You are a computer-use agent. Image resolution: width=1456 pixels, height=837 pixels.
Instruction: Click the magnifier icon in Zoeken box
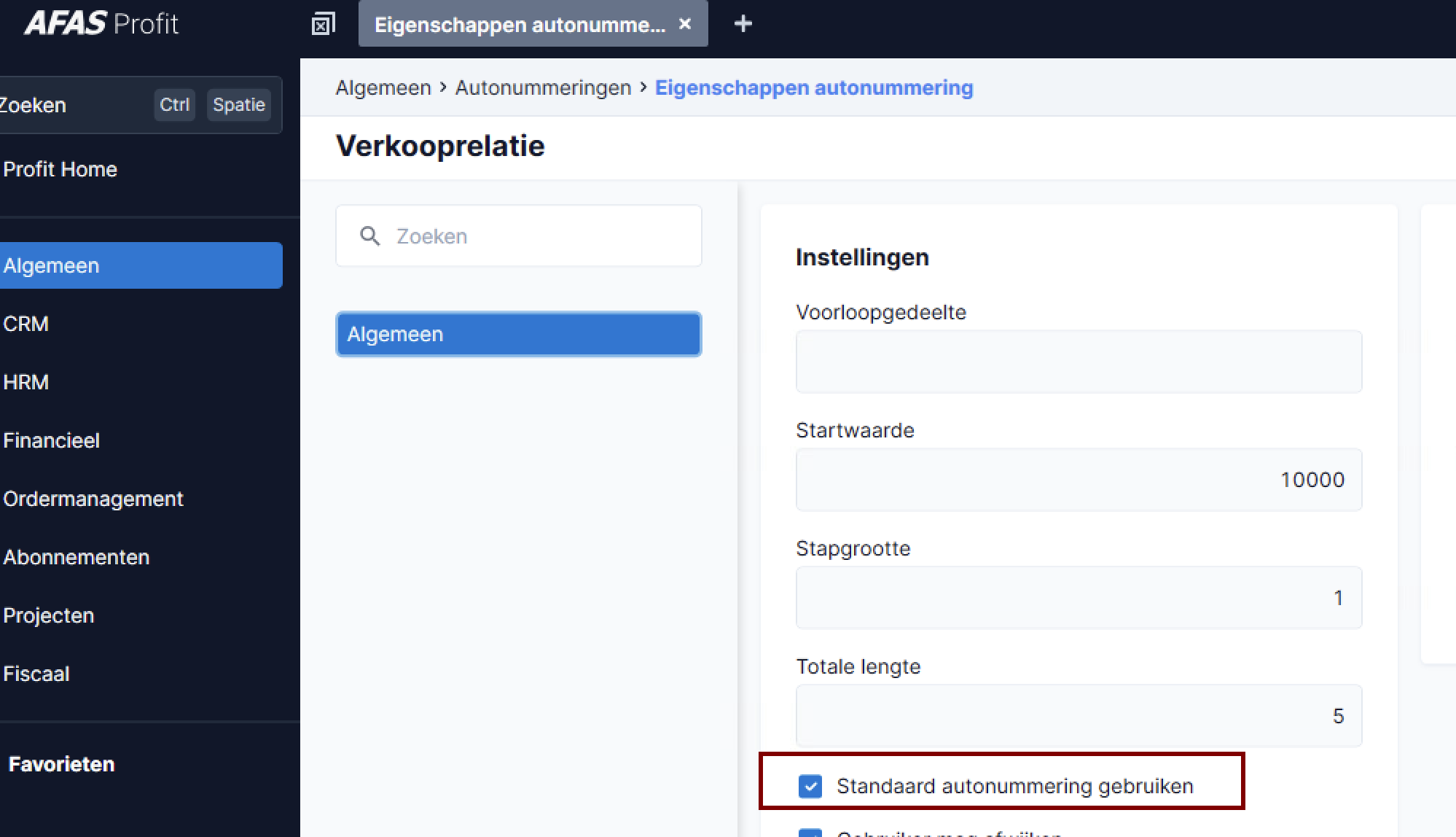[x=370, y=235]
